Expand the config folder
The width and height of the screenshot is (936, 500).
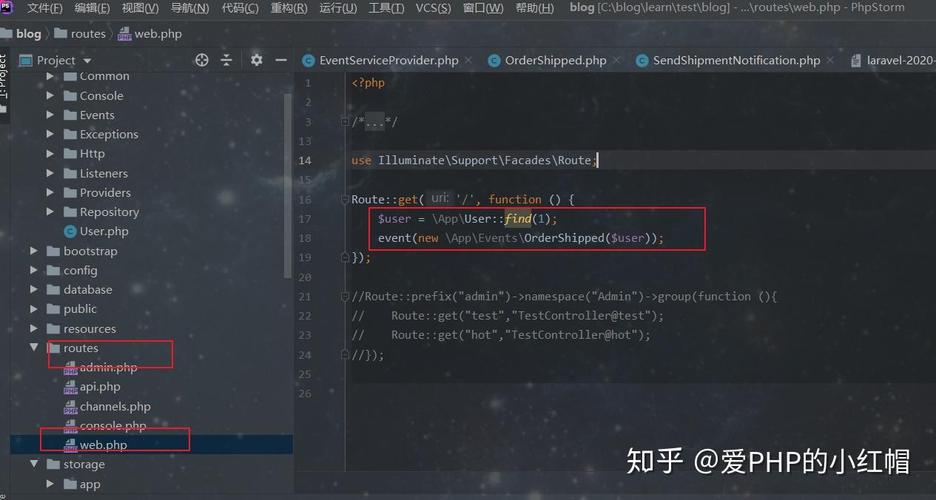pyautogui.click(x=34, y=270)
